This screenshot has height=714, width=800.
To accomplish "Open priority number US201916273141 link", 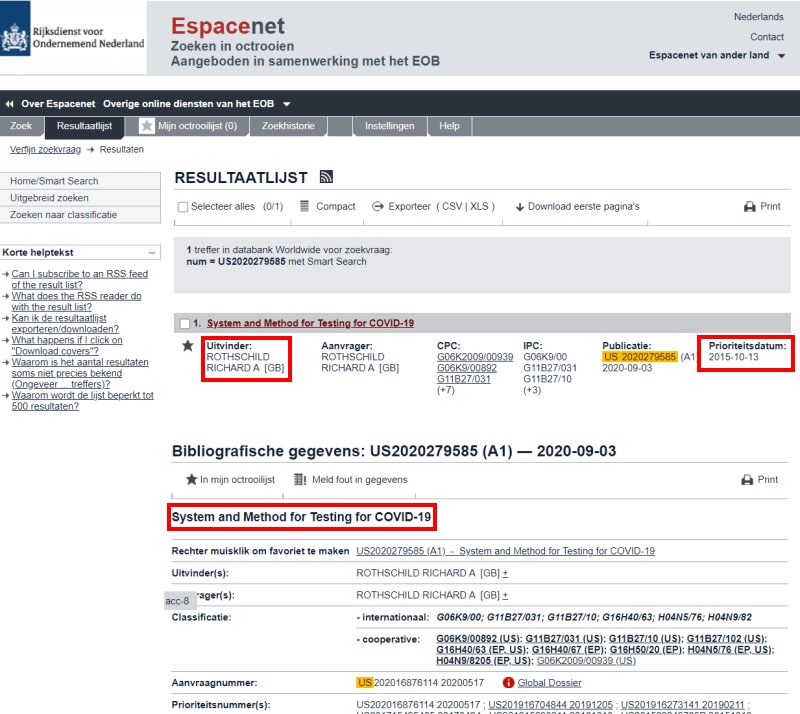I will click(682, 705).
